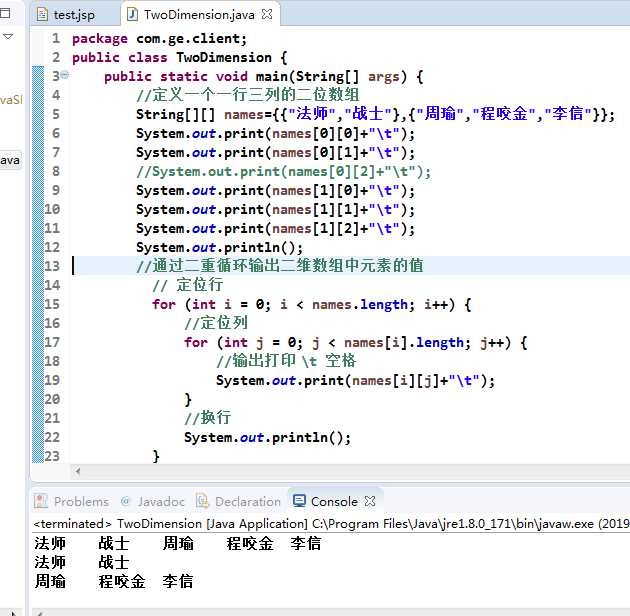Click the '<terminated> TwoDimension' console status line

click(x=331, y=524)
